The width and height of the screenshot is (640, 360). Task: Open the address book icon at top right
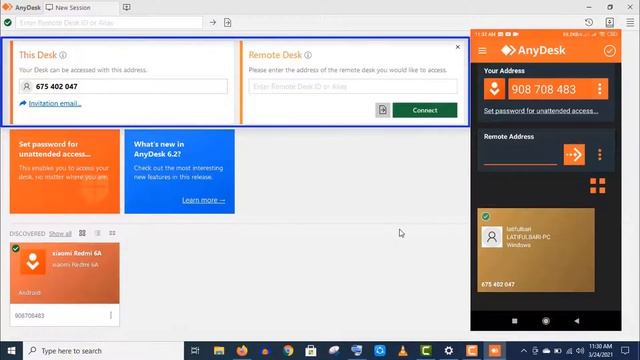(609, 22)
